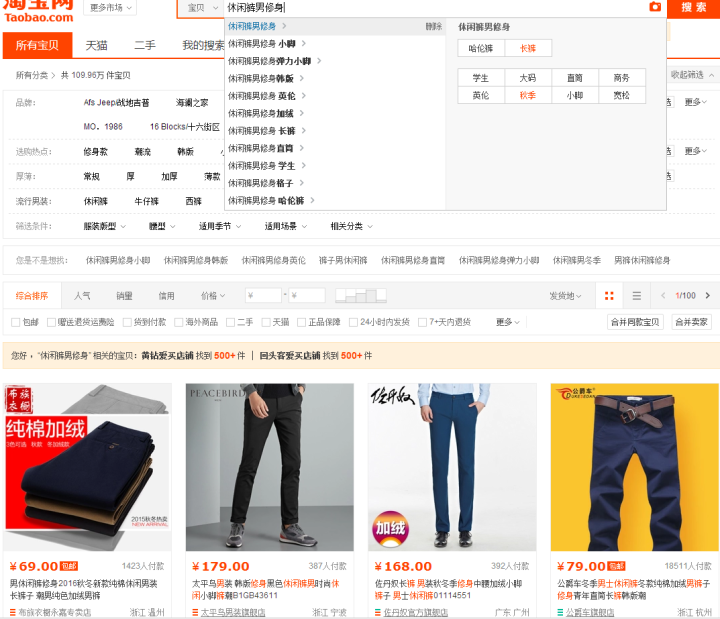
Task: Select 秋季 tag in suggestion panel
Action: click(x=528, y=95)
